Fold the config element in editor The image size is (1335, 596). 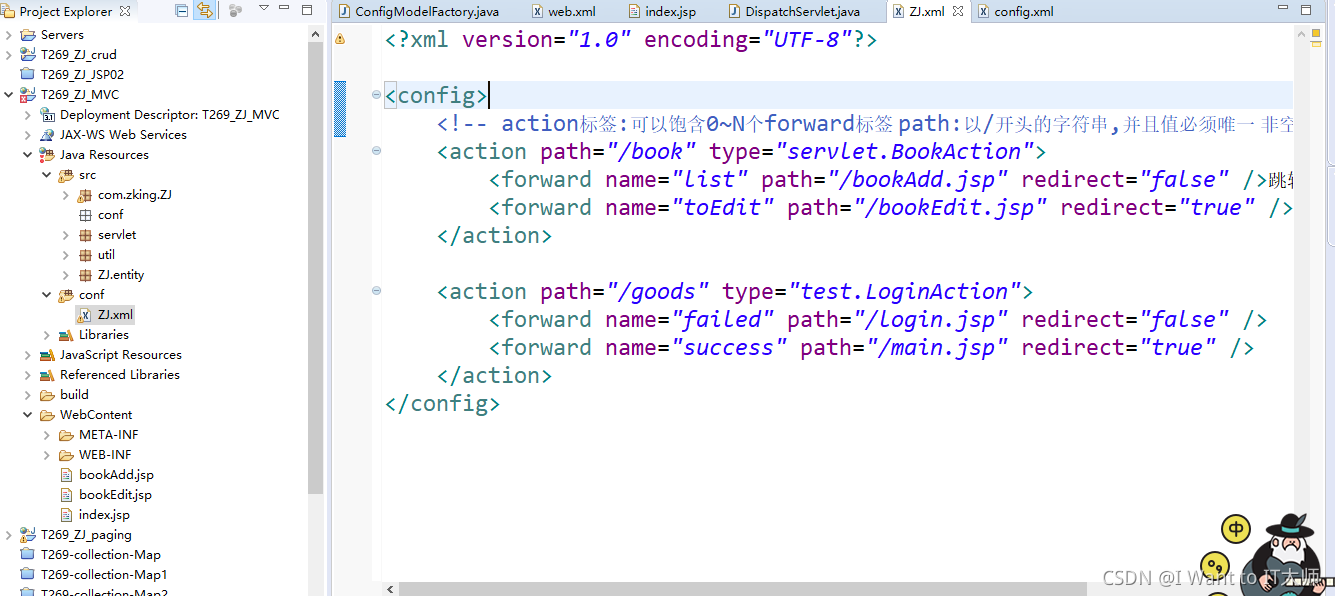(x=376, y=95)
